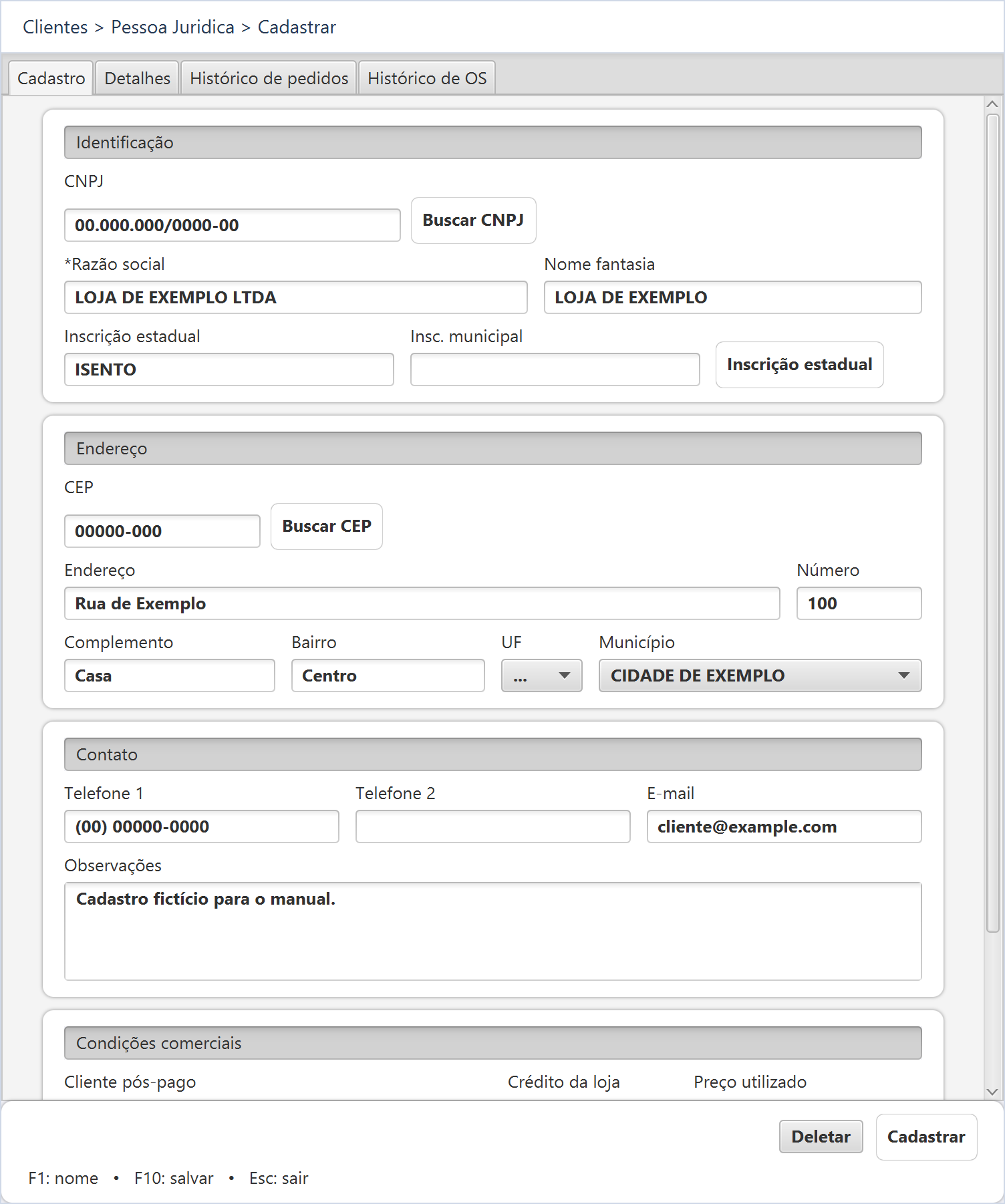Focus the CNPJ input field
Viewport: 1005px width, 1204px height.
click(x=232, y=225)
